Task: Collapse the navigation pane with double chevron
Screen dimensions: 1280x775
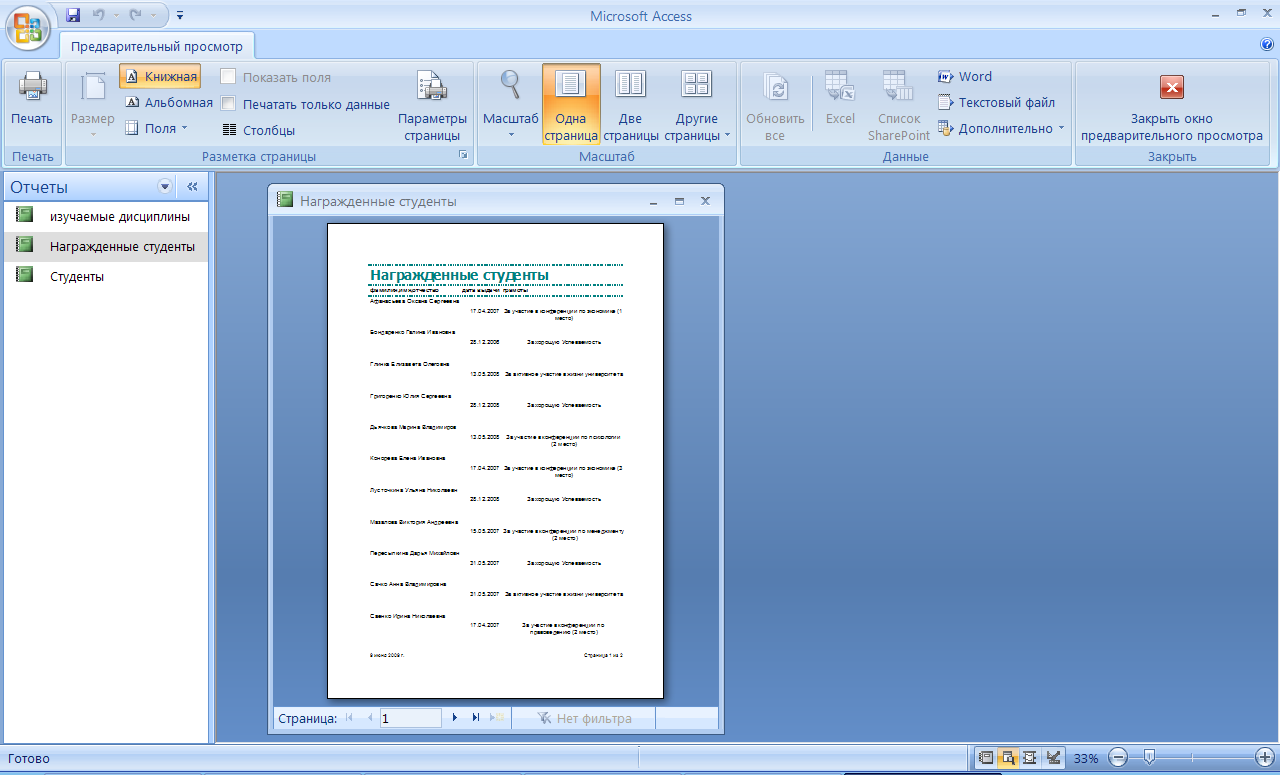Action: [x=193, y=186]
